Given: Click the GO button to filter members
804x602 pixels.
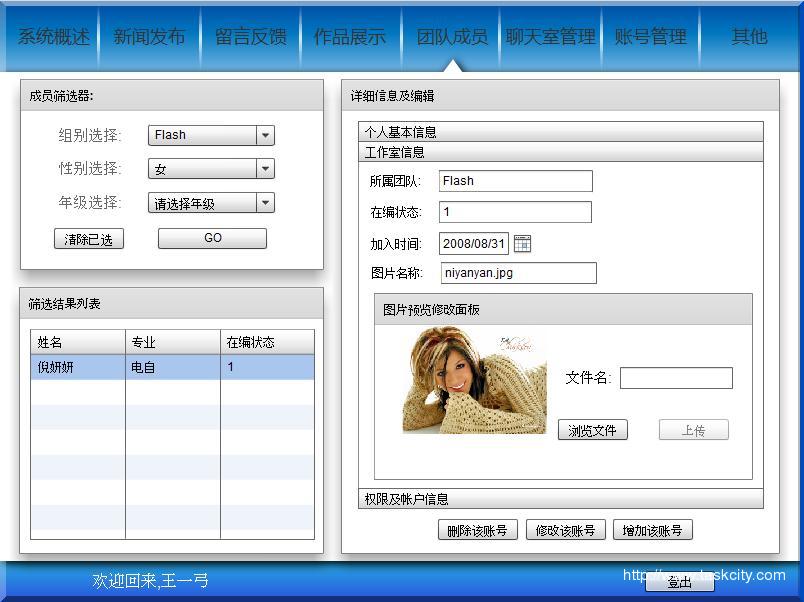Looking at the screenshot, I should [211, 238].
